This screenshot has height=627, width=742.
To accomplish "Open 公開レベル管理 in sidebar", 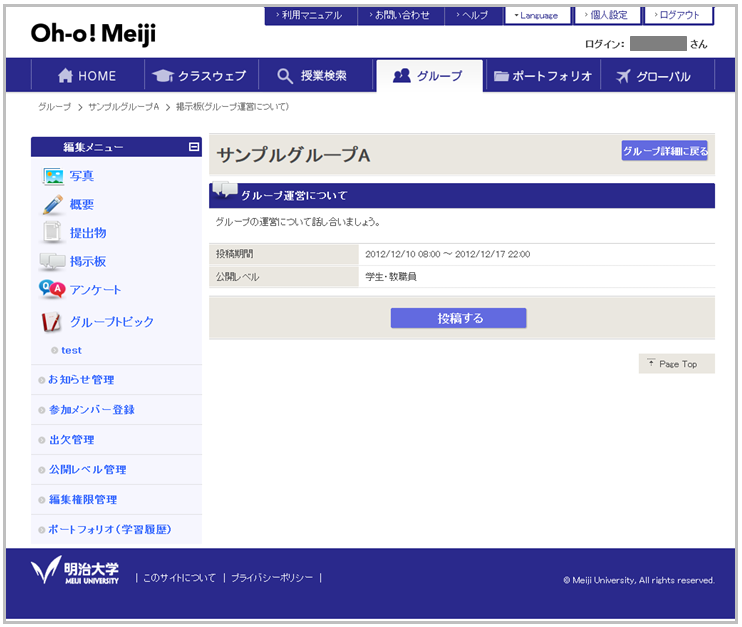I will pyautogui.click(x=88, y=469).
